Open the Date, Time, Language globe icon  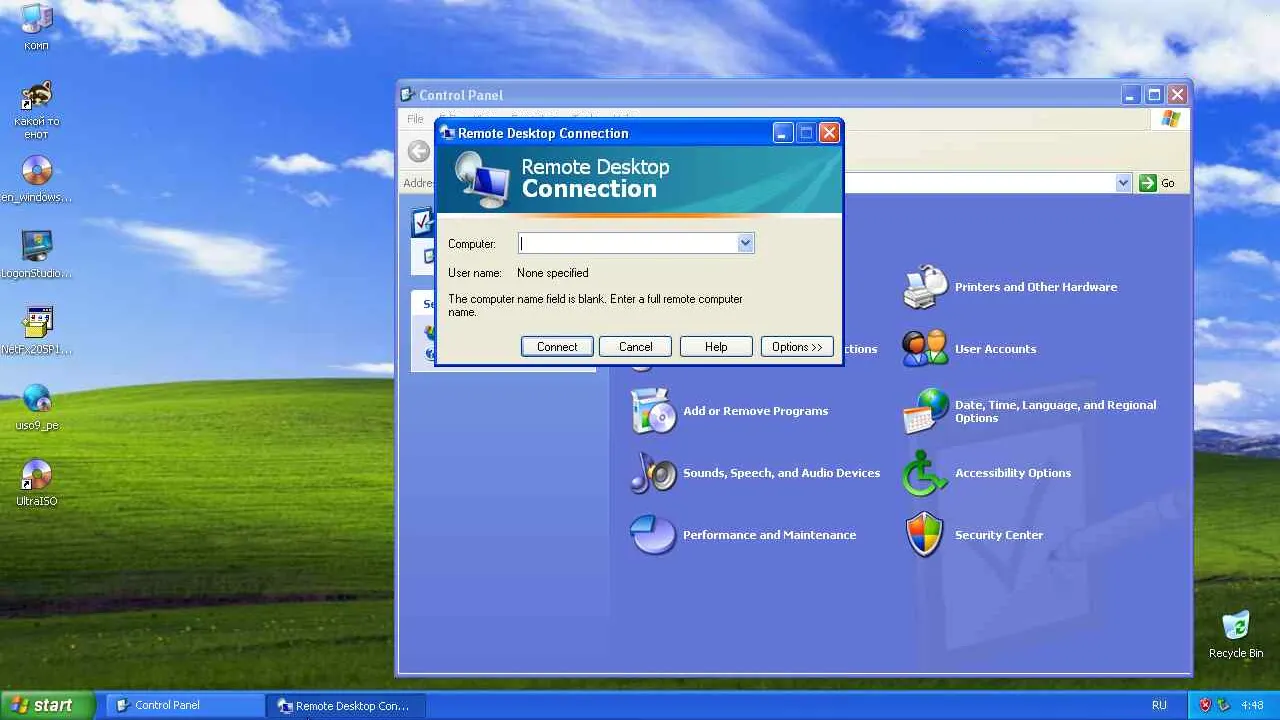(925, 411)
